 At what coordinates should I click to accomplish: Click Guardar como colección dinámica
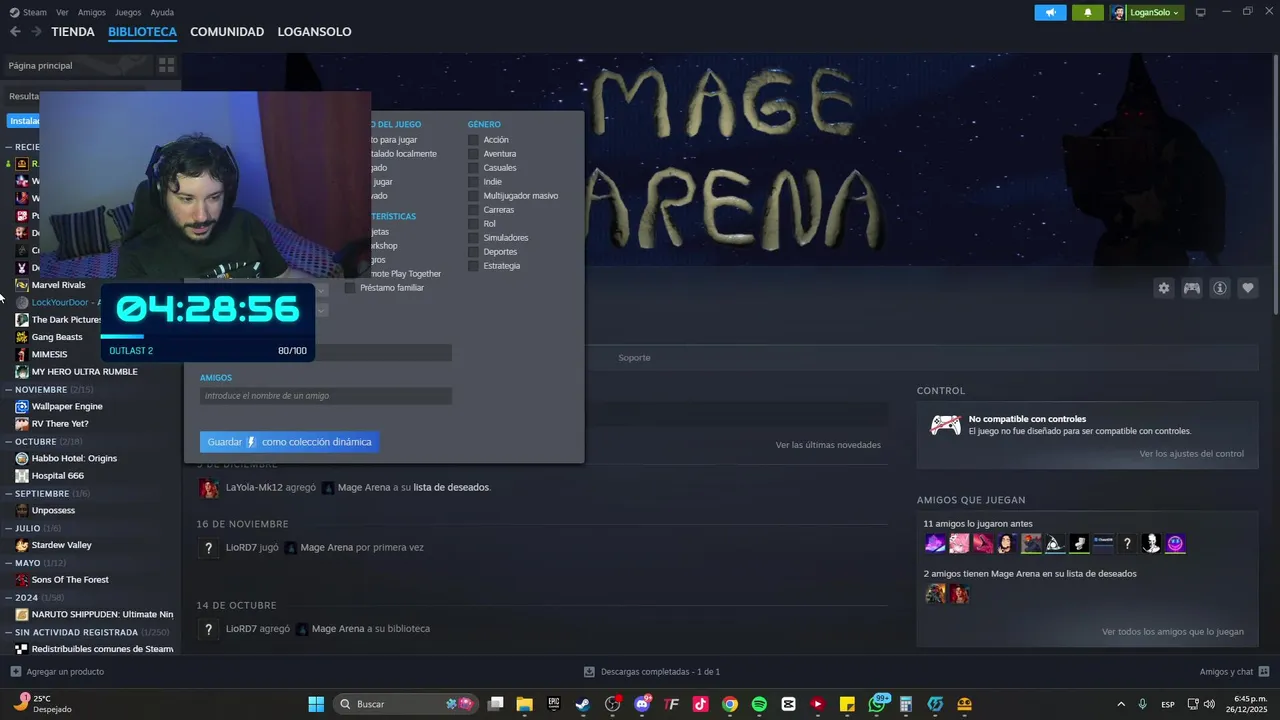click(289, 442)
